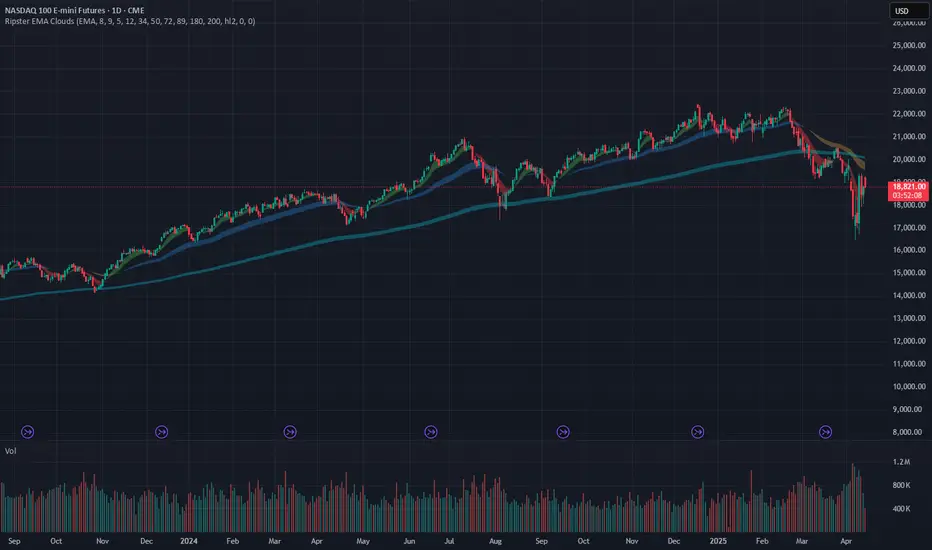
Task: Click the Apr label at the time axis end
Action: pyautogui.click(x=846, y=541)
